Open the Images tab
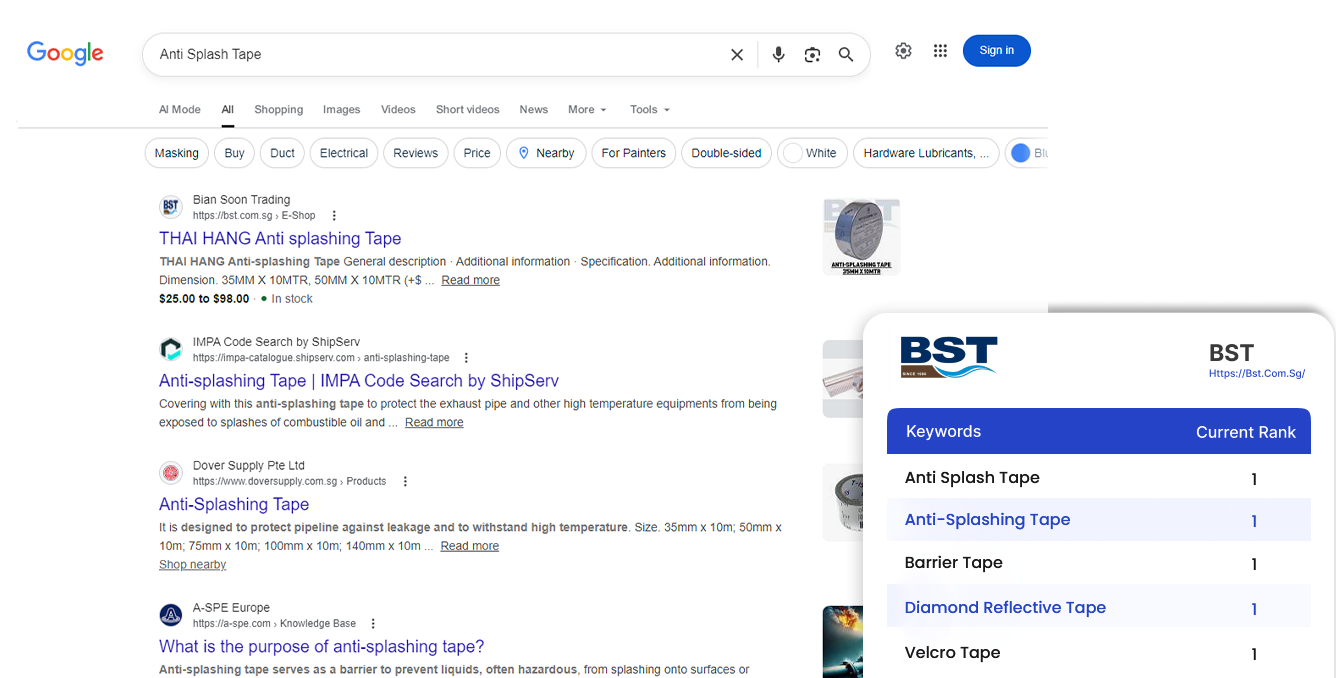The image size is (1336, 678). tap(341, 110)
